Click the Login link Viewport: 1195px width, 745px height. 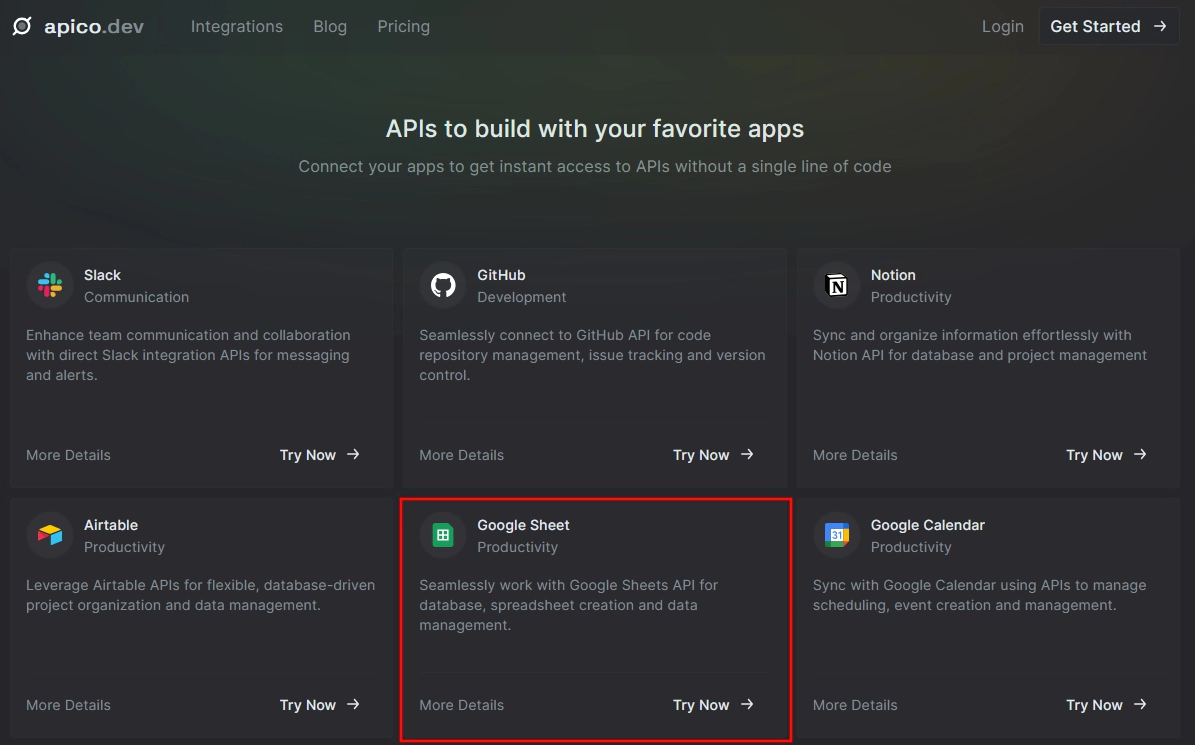1002,26
